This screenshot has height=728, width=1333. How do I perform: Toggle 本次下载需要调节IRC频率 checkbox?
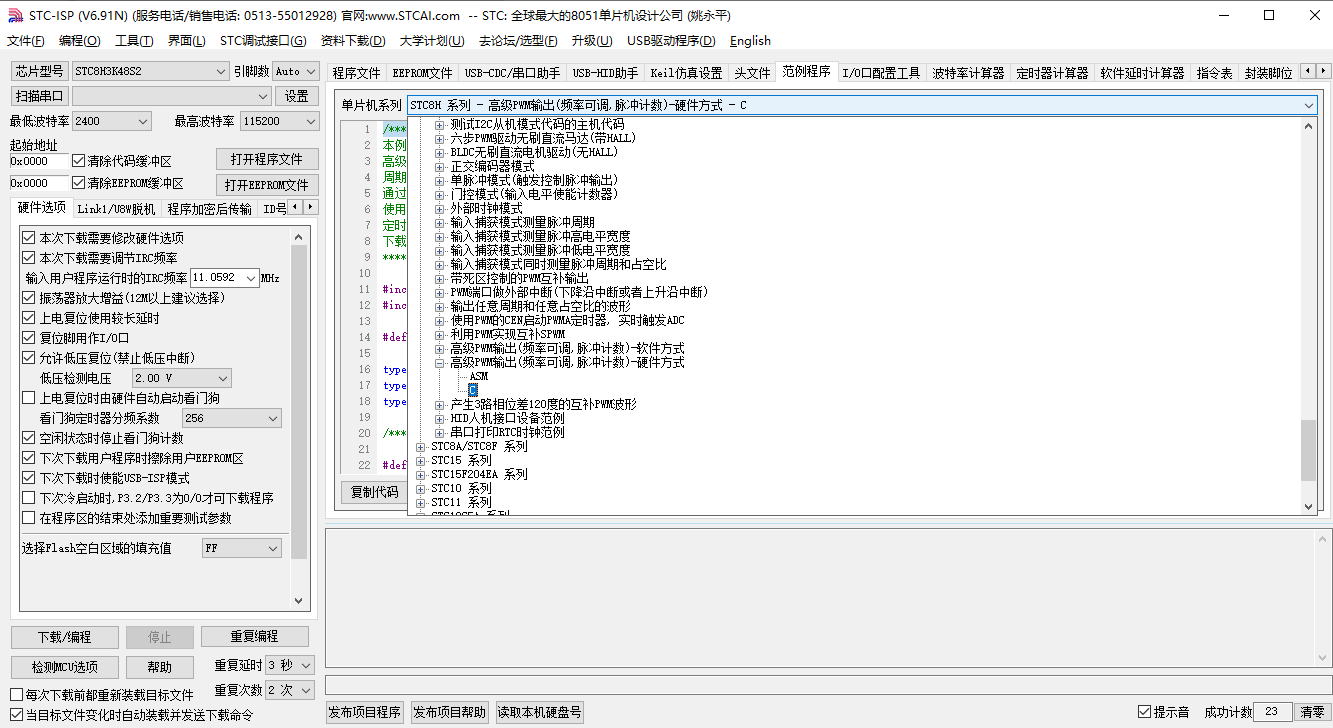pos(29,258)
